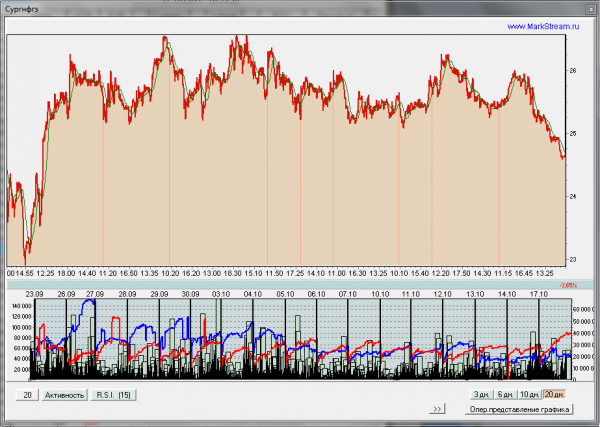The height and width of the screenshot is (427, 600).
Task: Close the Сургнфгз chart window
Action: [590, 9]
